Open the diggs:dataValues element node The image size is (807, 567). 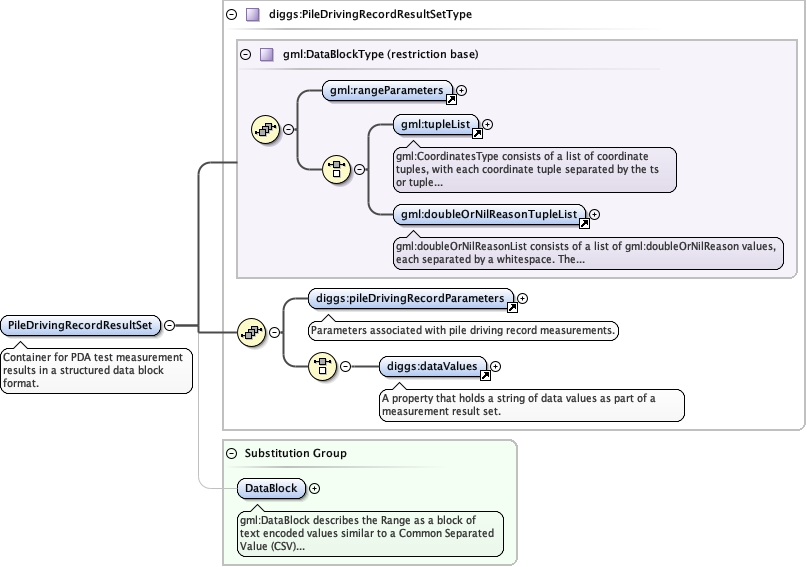click(x=432, y=366)
